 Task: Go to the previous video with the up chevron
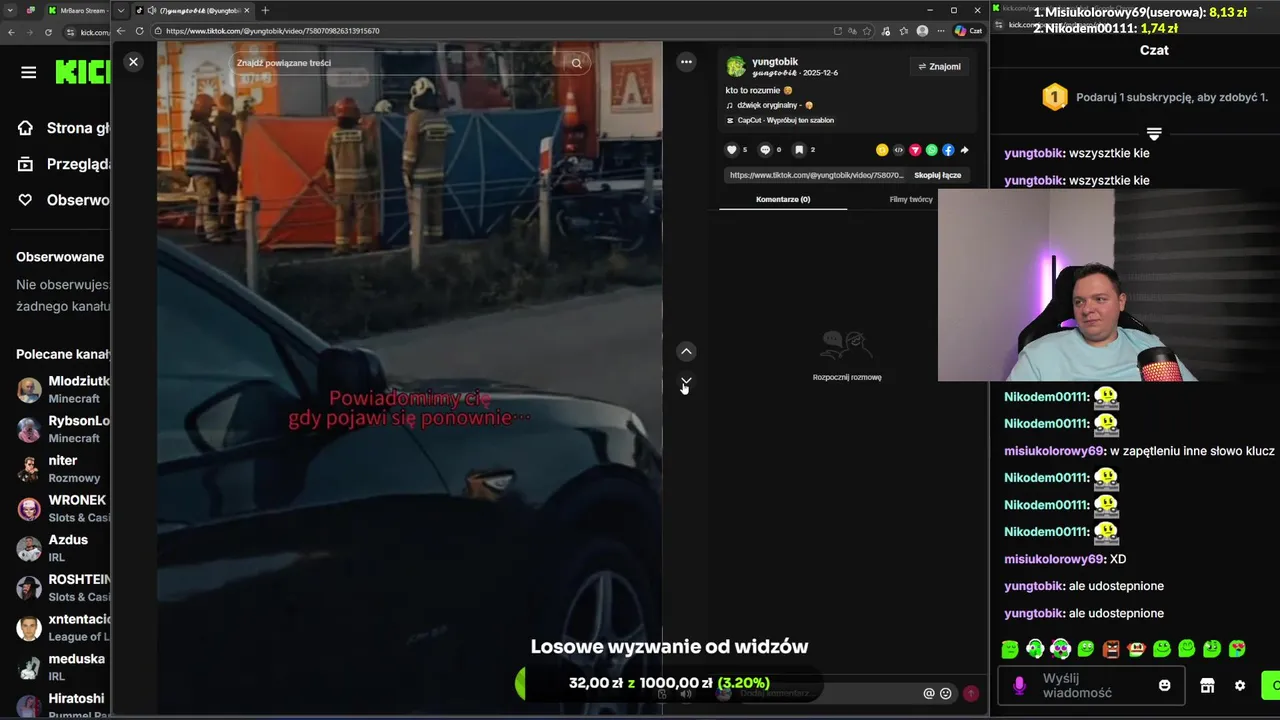(x=686, y=351)
